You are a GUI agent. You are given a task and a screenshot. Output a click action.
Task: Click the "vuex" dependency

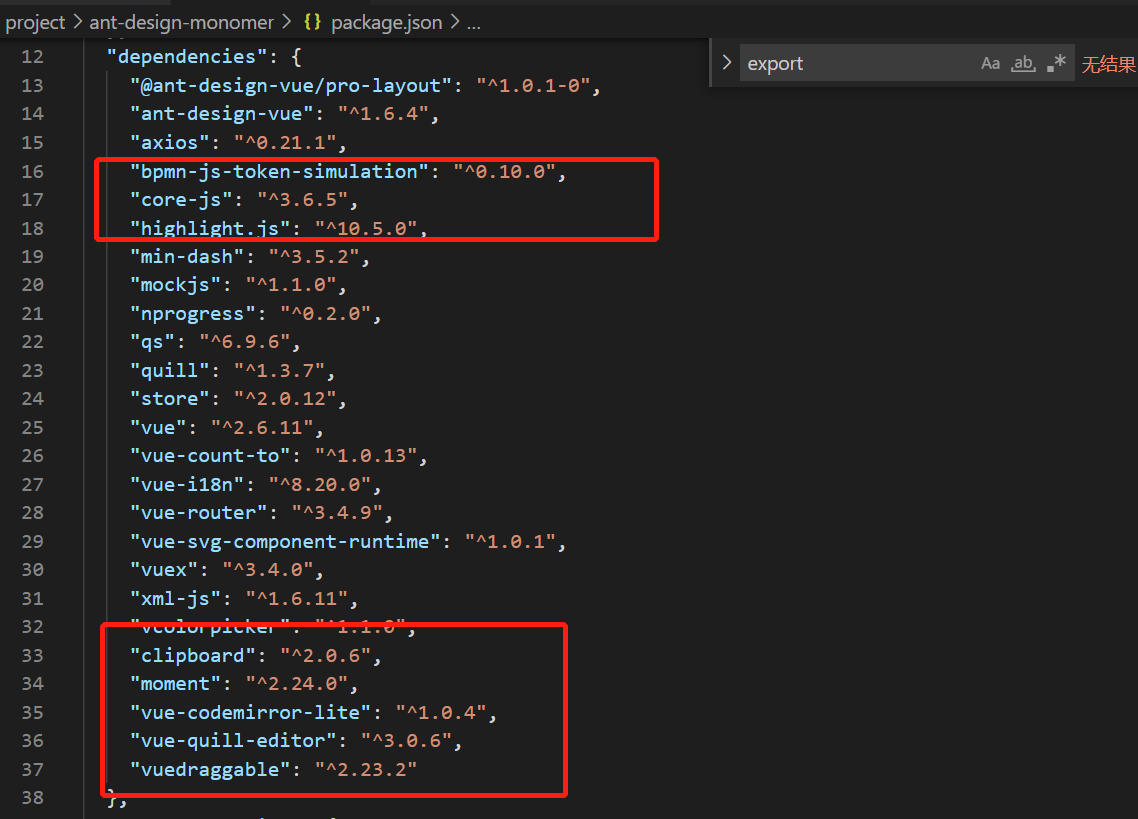click(164, 570)
